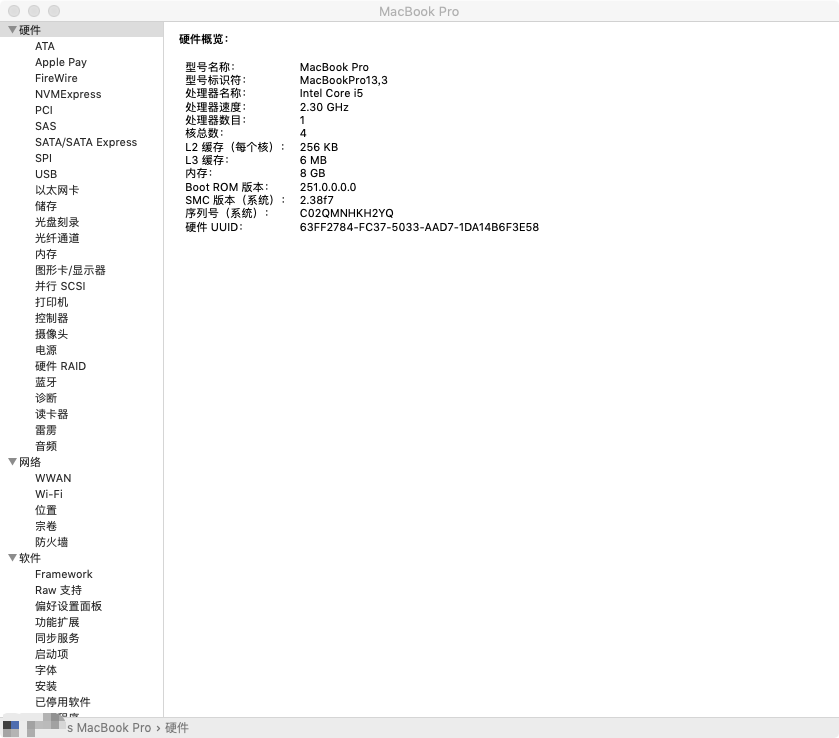The image size is (839, 738).
Task: Click the red close window button
Action: coord(14,10)
